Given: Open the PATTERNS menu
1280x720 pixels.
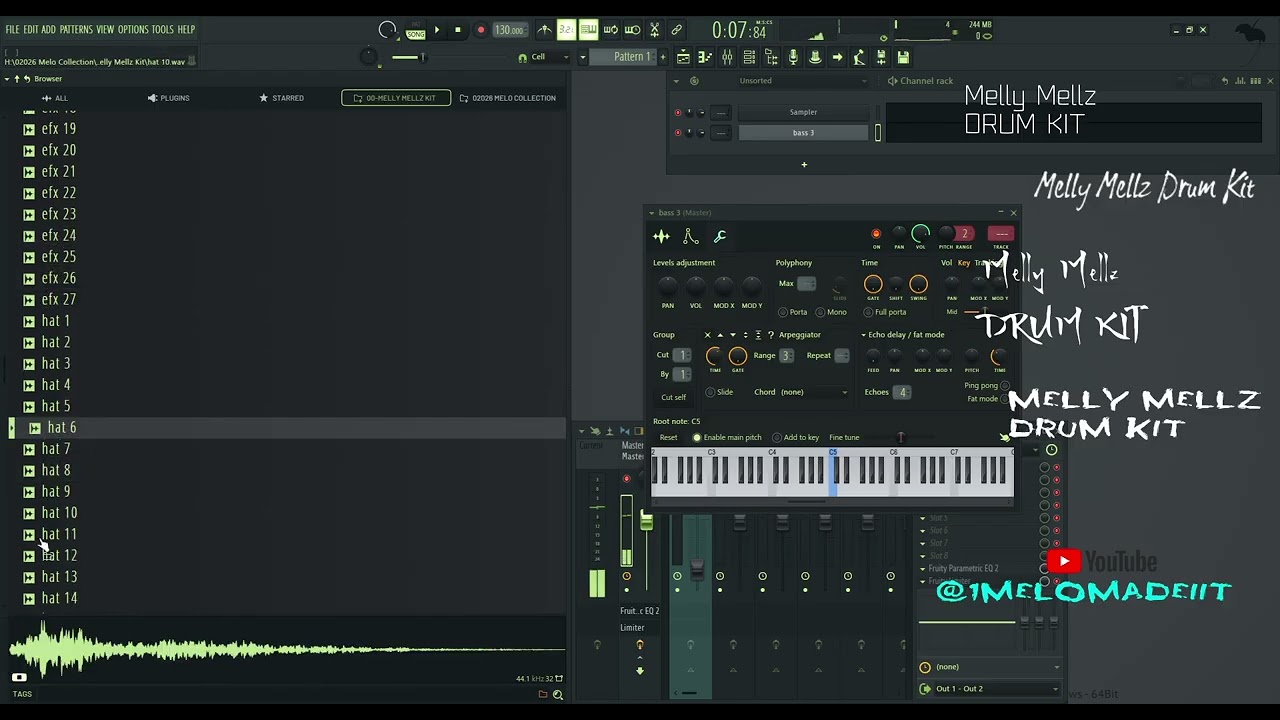Looking at the screenshot, I should coord(76,29).
